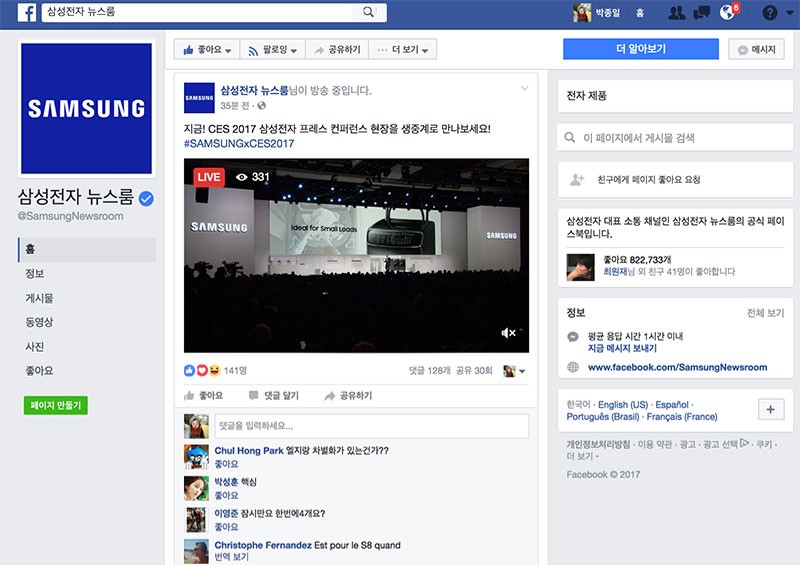The image size is (800, 565).
Task: Click 친구에게 페이지 좋아요 요청
Action: tap(648, 180)
